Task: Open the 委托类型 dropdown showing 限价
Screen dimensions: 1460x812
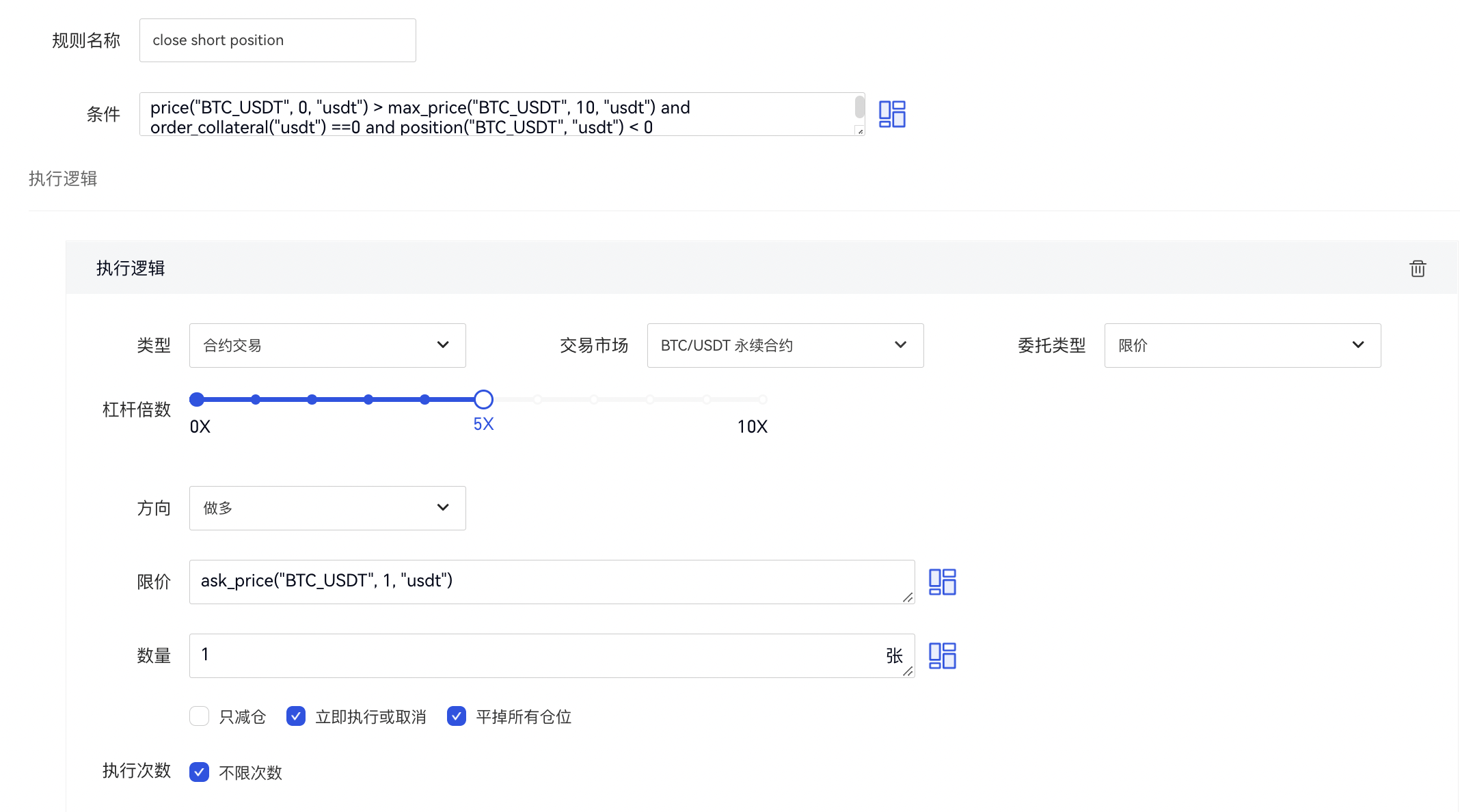Action: [1242, 345]
